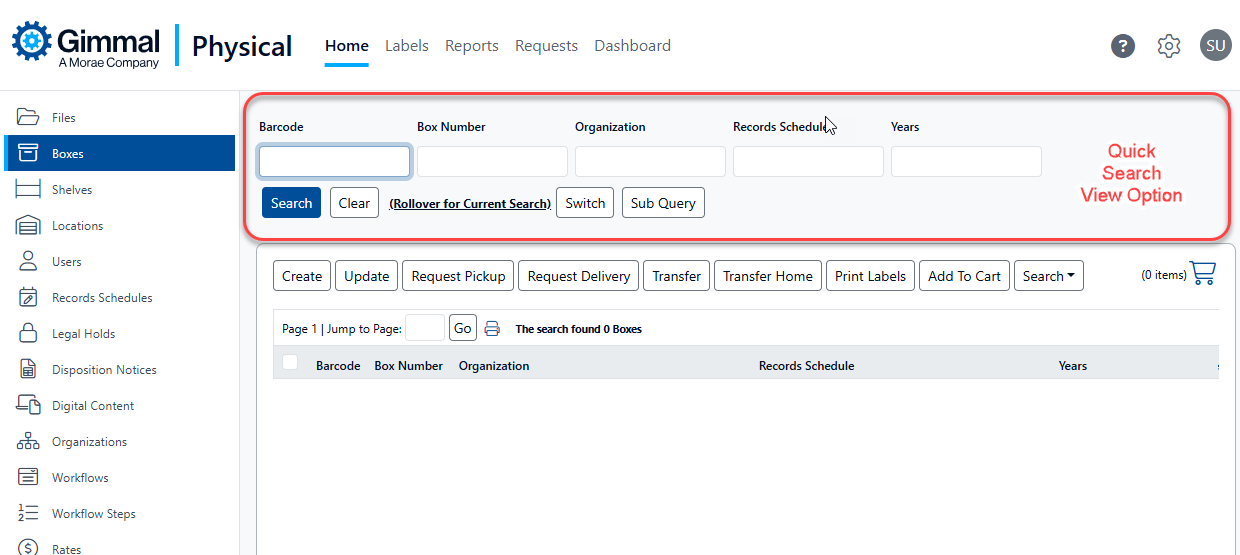Click the Legal Holds padlock icon
The width and height of the screenshot is (1240, 555).
[x=28, y=333]
